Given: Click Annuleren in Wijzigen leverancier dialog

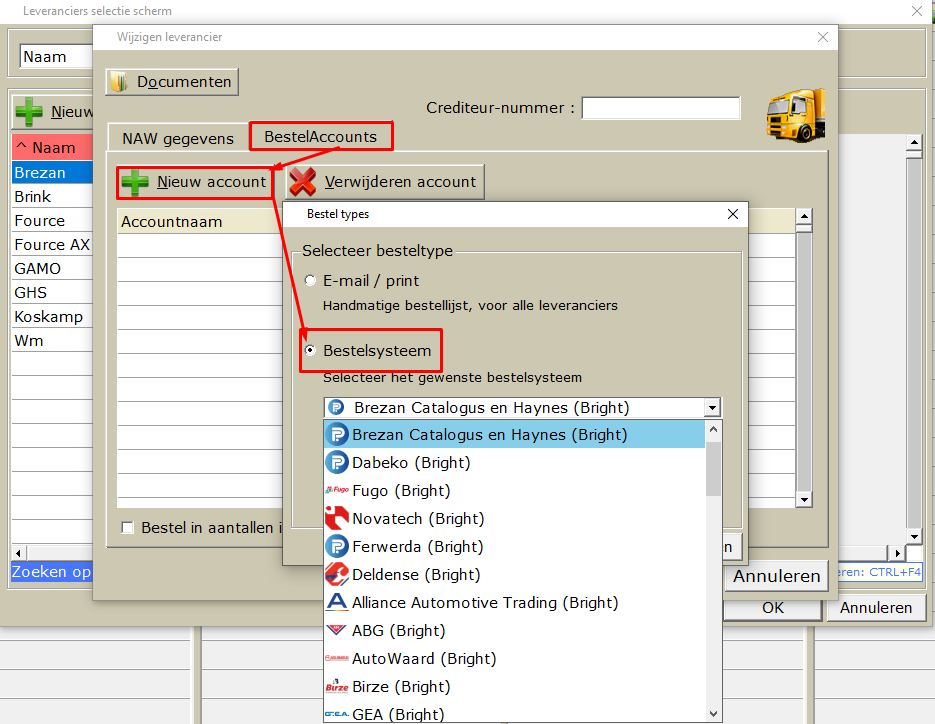Looking at the screenshot, I should click(776, 576).
